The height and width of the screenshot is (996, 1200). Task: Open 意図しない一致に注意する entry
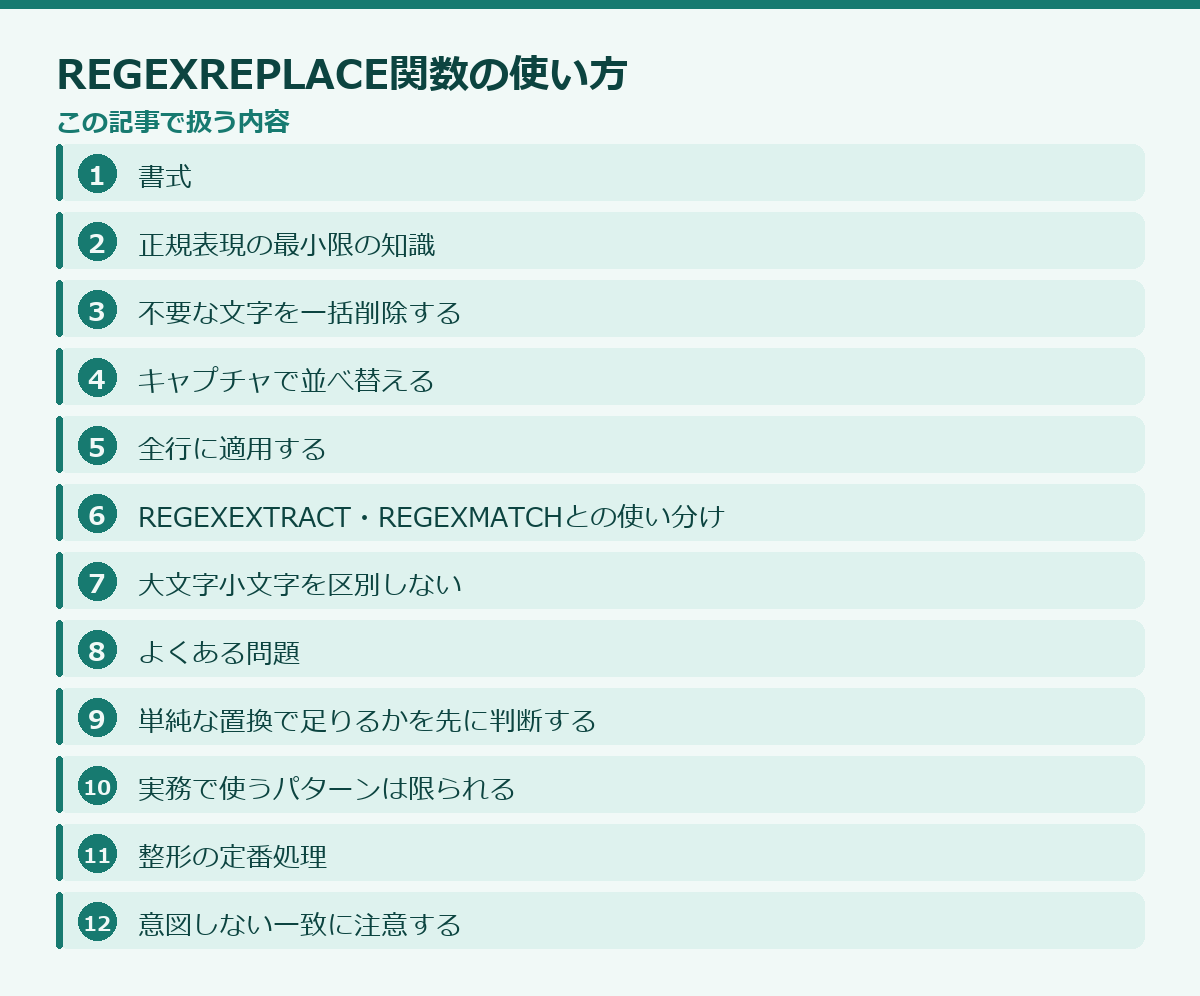(600, 921)
